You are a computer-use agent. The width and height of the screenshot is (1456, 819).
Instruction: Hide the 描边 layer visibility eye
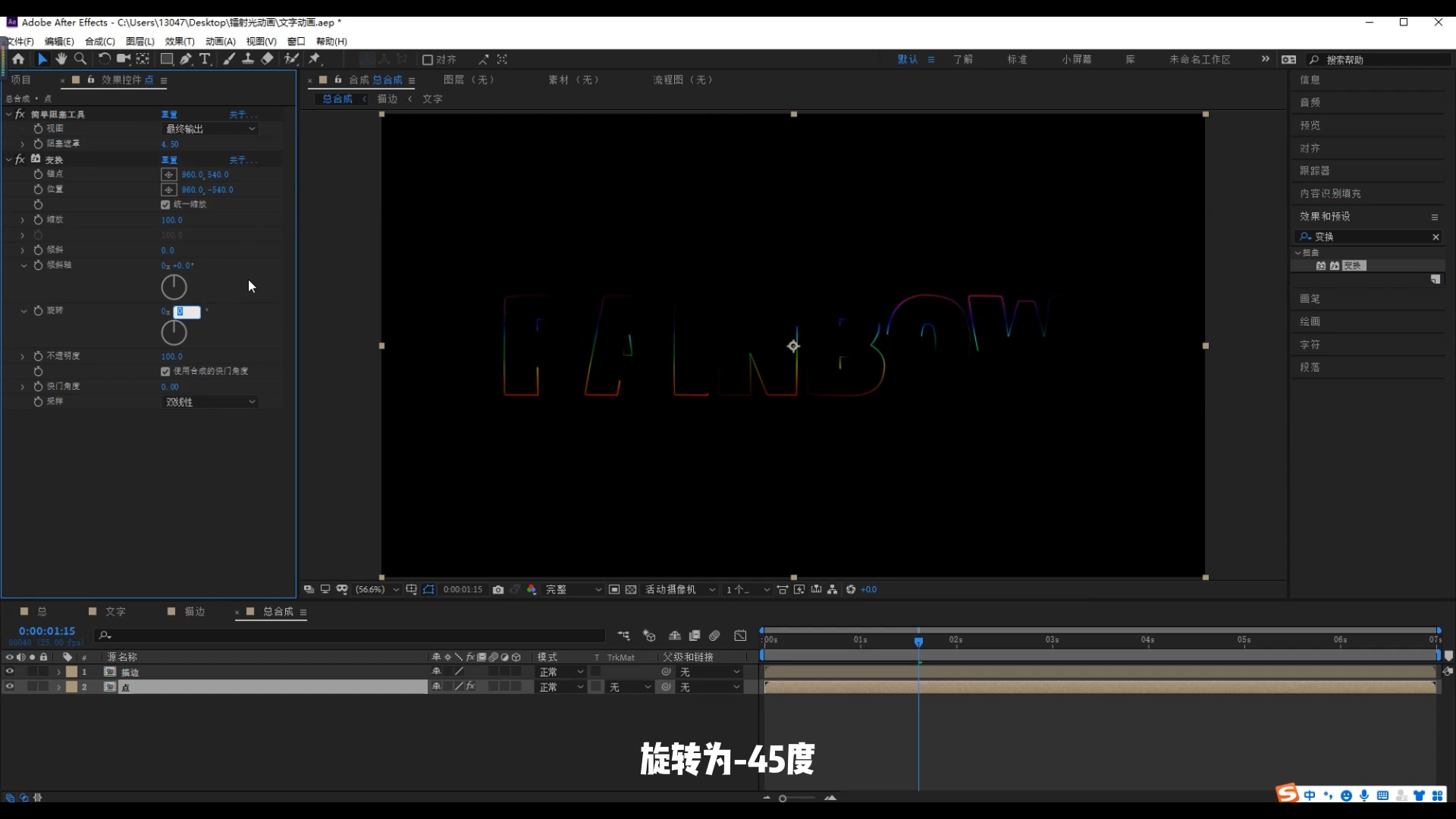pyautogui.click(x=10, y=672)
